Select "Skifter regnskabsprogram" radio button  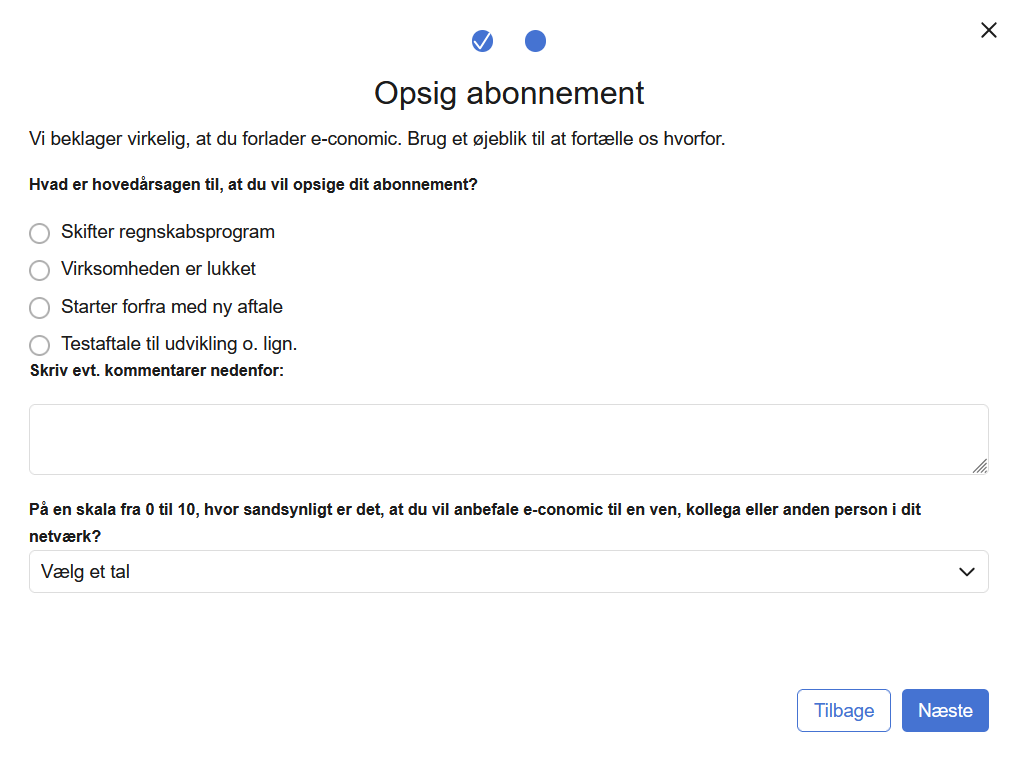click(x=39, y=233)
